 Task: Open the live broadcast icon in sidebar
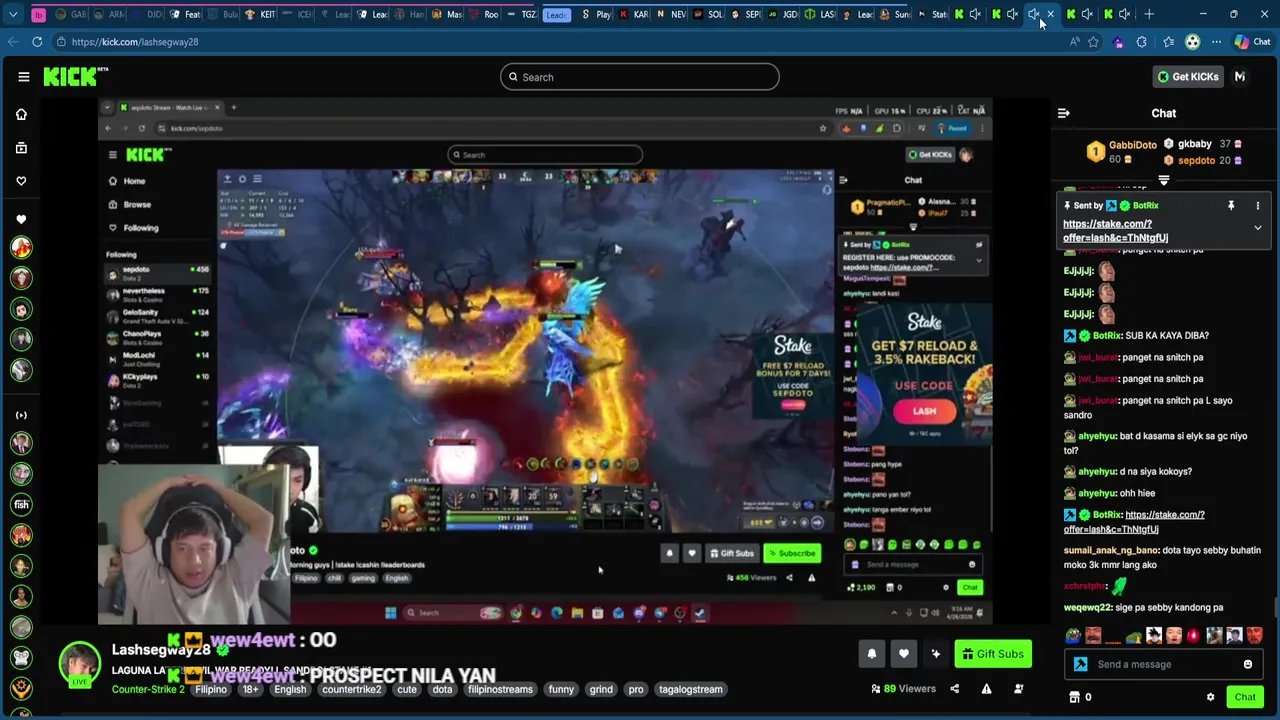pos(21,415)
